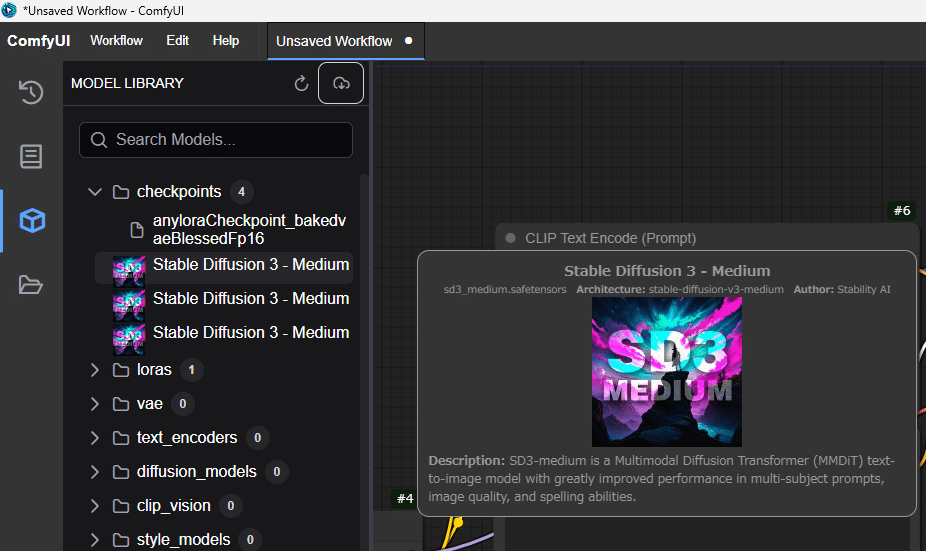Open the Edit menu
Image resolution: width=926 pixels, height=551 pixels.
pos(177,41)
